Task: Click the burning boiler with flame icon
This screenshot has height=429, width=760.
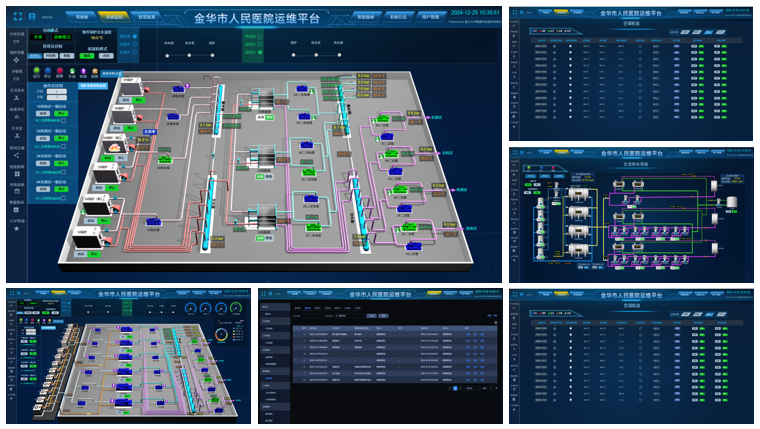Action: [114, 146]
